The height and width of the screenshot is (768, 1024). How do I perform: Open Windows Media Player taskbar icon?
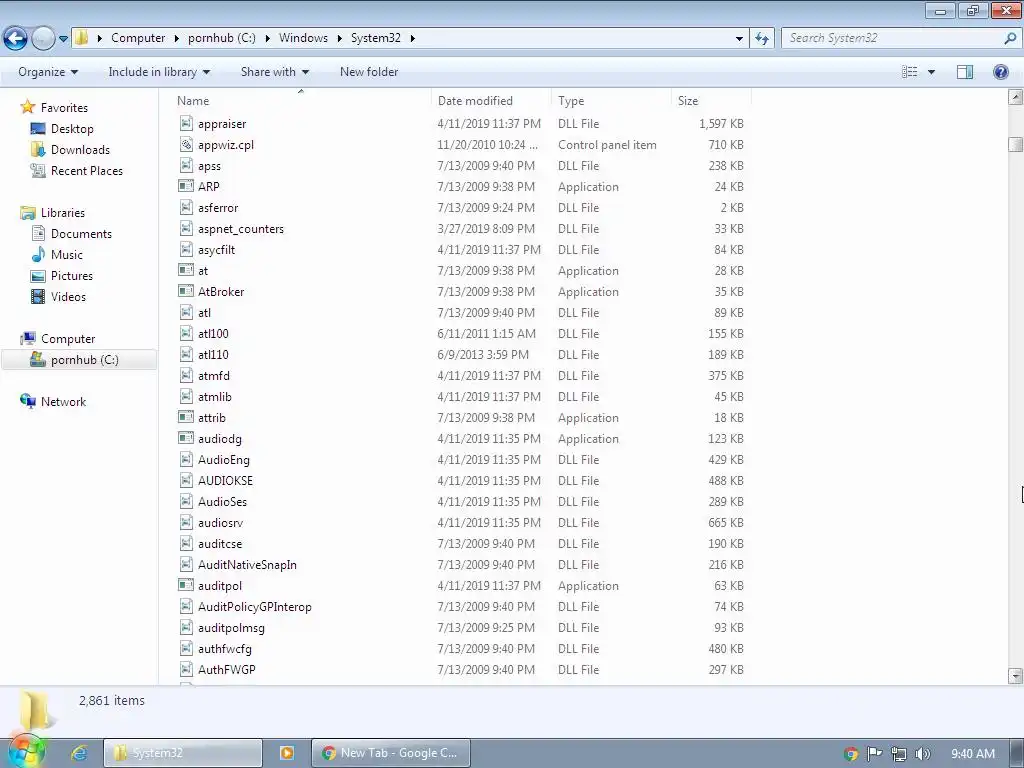[x=287, y=753]
